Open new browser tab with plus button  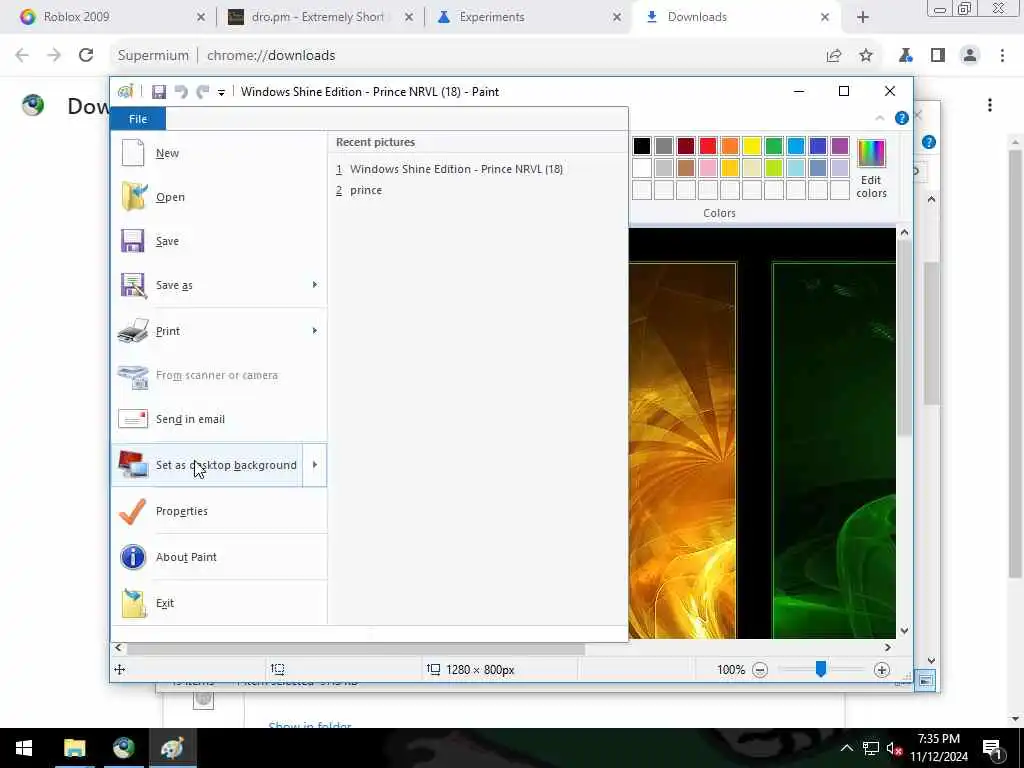click(863, 17)
